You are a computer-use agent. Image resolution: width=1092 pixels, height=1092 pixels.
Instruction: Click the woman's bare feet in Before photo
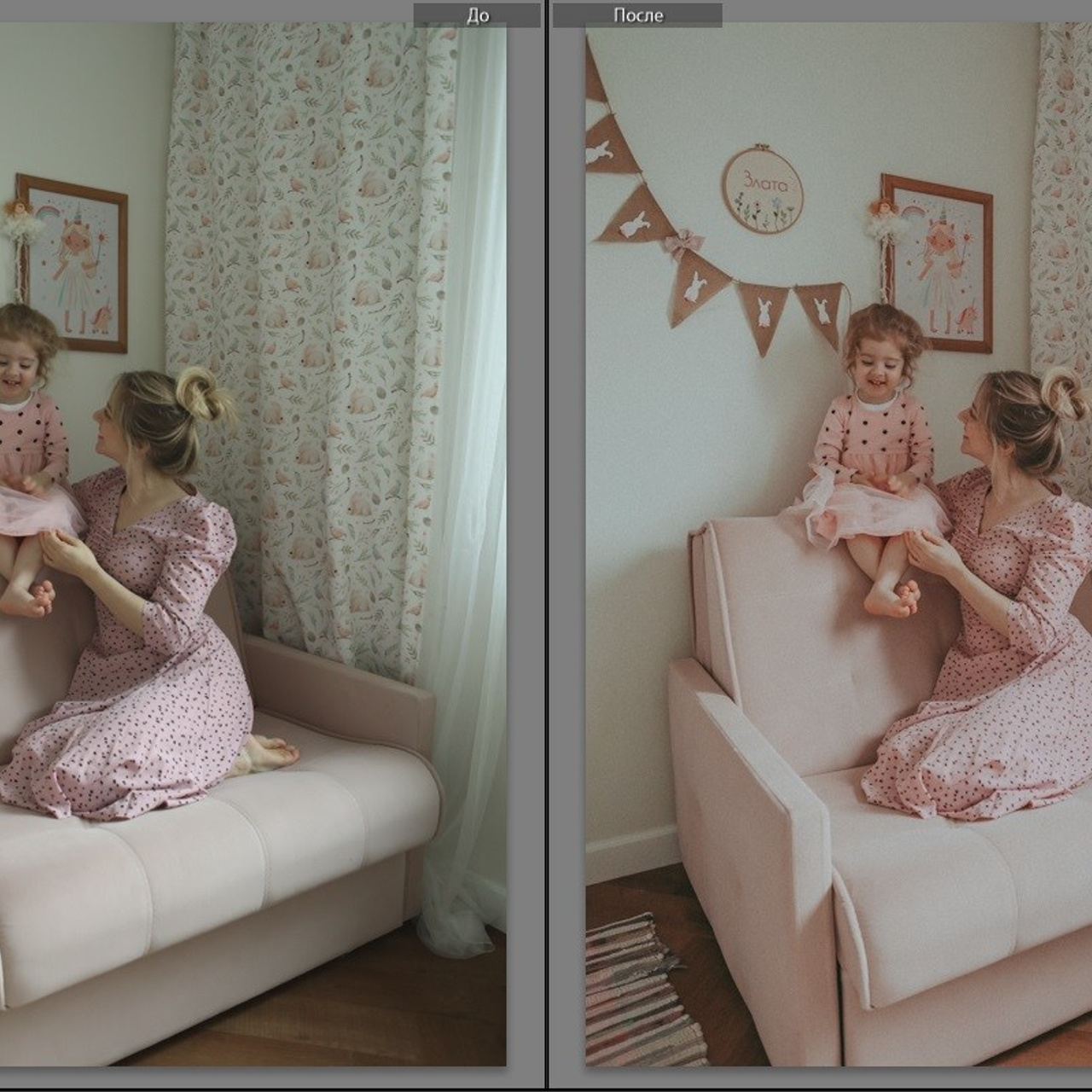click(271, 753)
